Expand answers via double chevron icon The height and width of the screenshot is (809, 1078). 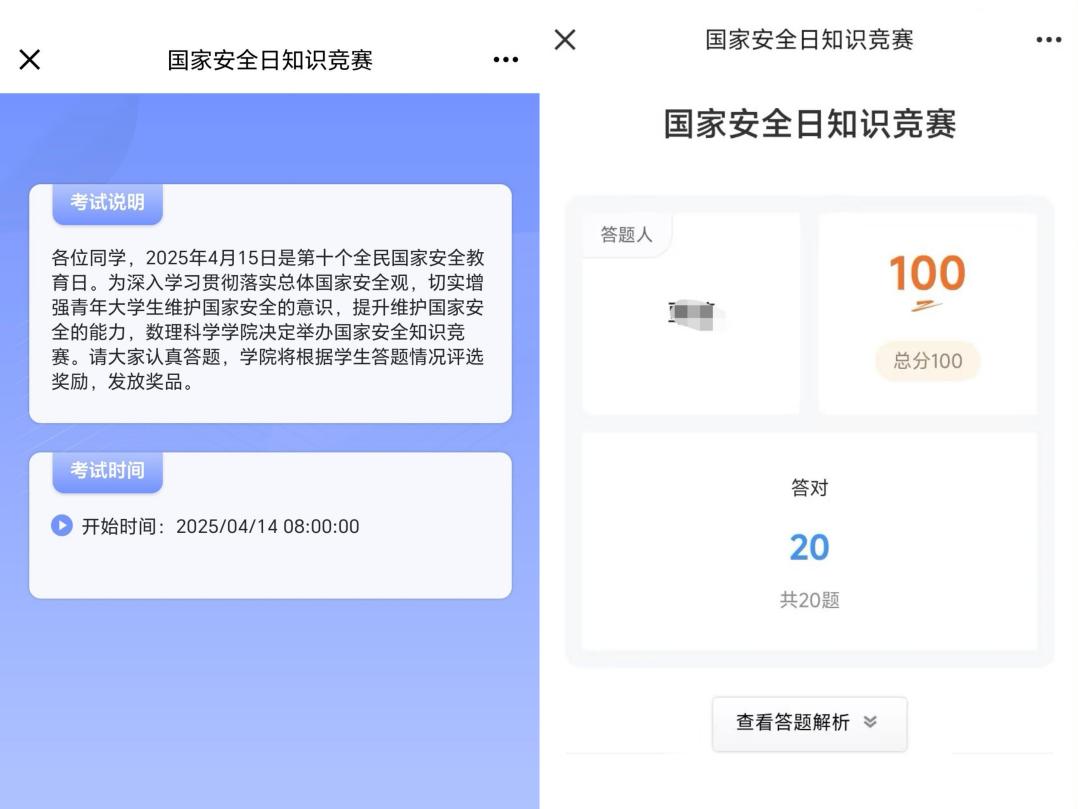(869, 723)
